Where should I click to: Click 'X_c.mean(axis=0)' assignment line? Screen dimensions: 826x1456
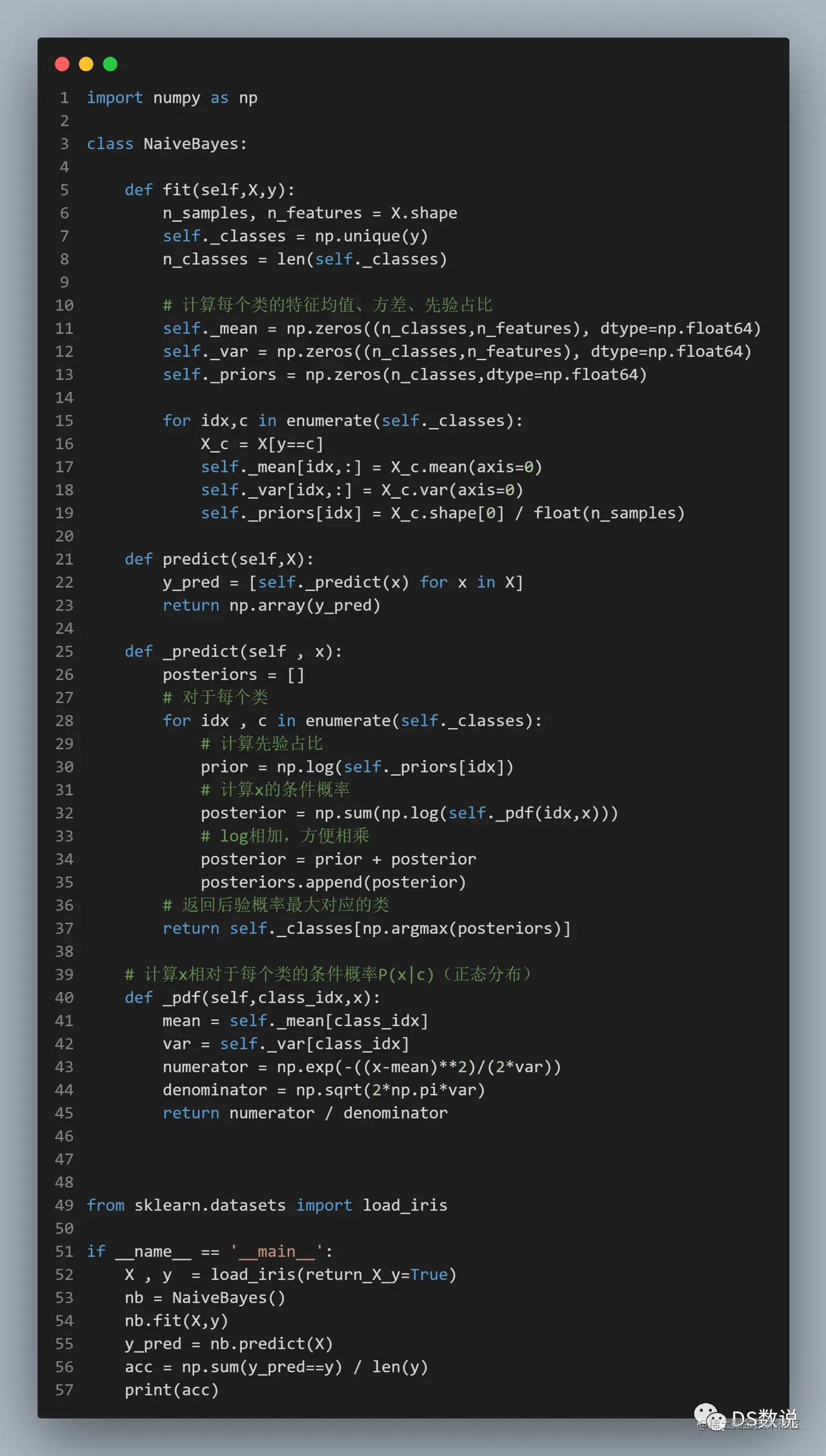coord(372,467)
